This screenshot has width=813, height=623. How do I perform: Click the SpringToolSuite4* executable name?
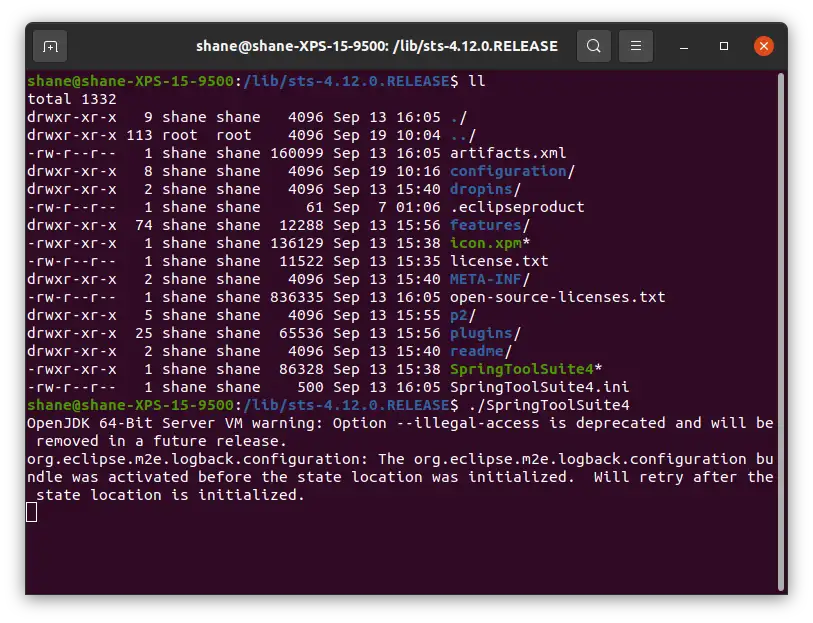click(x=526, y=369)
